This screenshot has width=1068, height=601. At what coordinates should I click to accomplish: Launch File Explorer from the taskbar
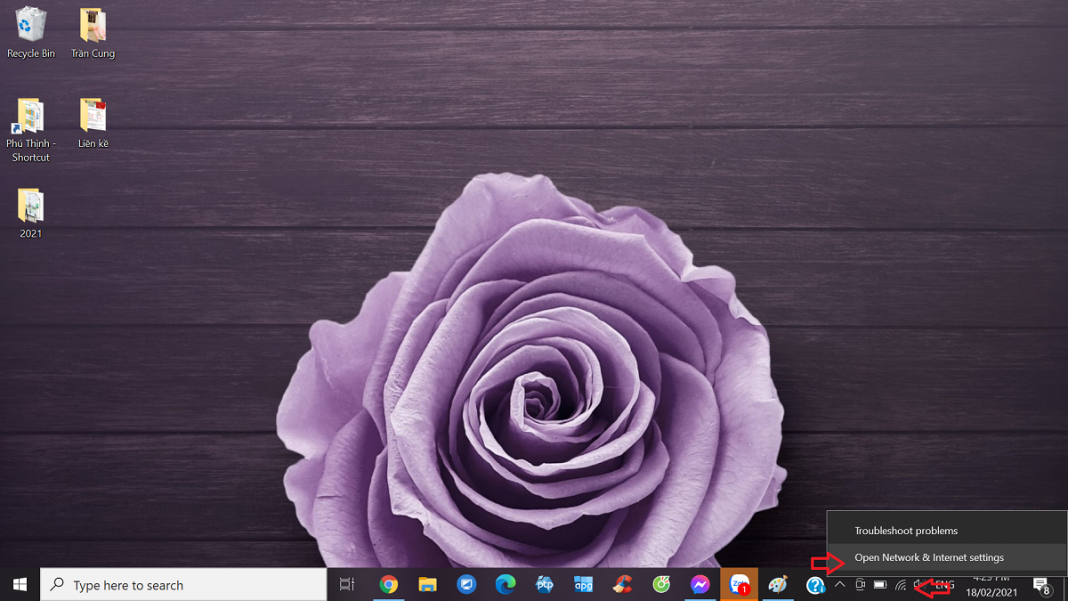427,584
